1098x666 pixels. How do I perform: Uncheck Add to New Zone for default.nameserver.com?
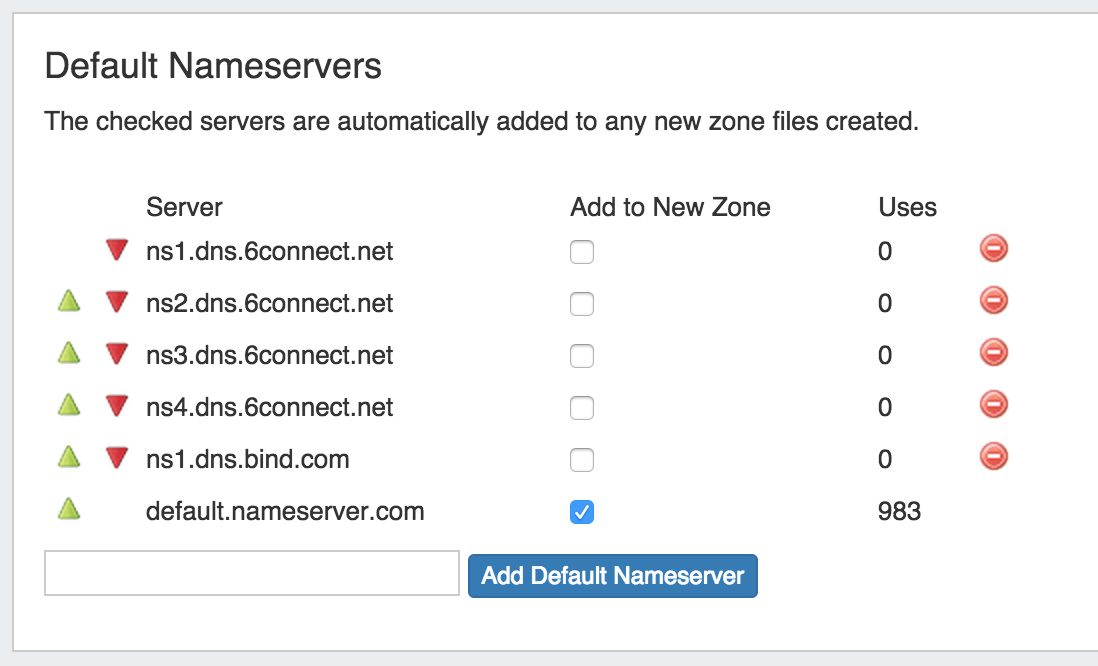click(582, 512)
